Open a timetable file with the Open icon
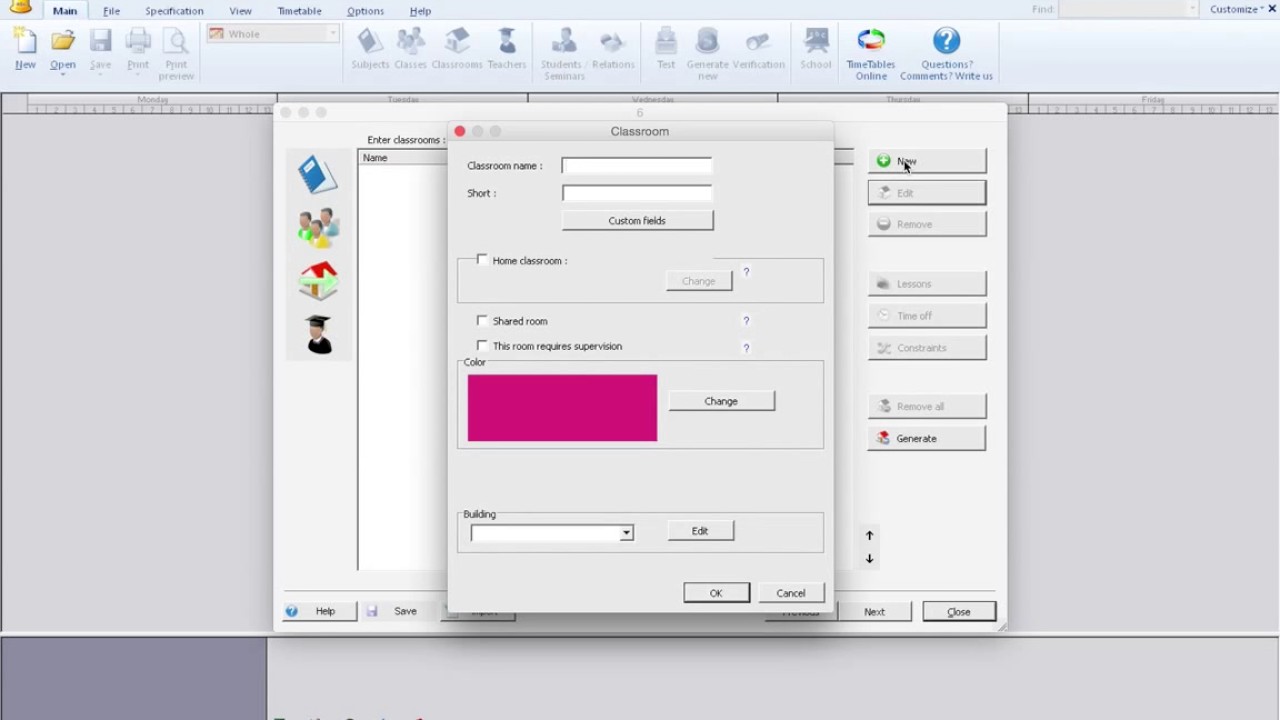 tap(63, 49)
